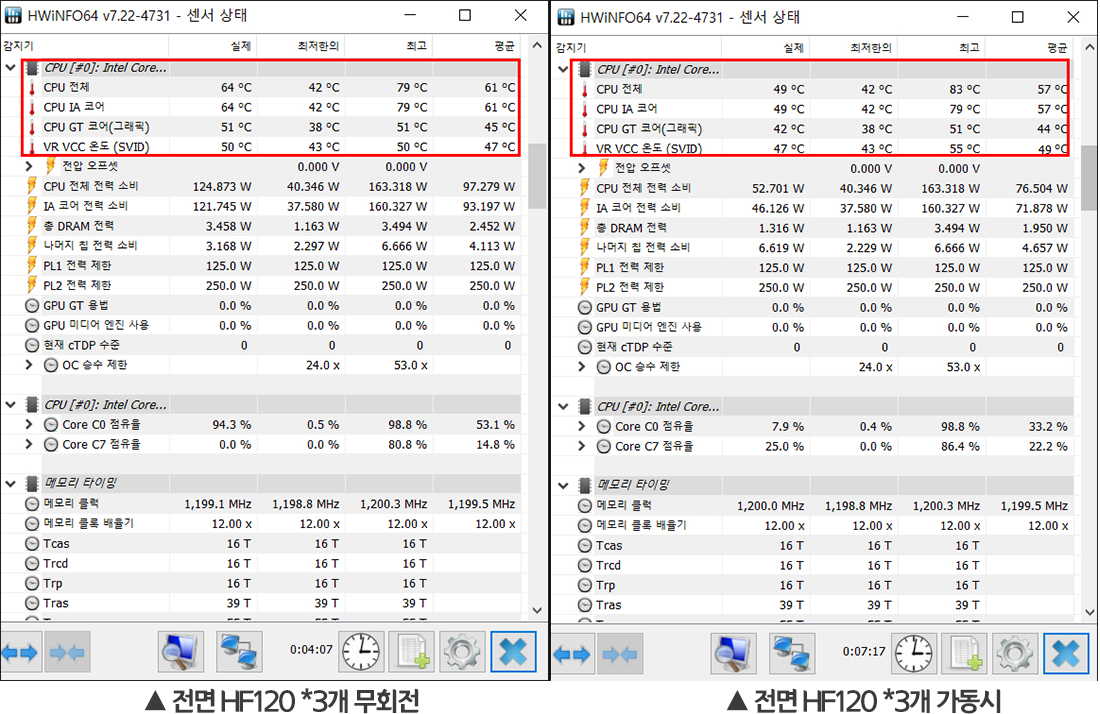1100x714 pixels.
Task: Click the scroll-up arrow in left window scrollbar
Action: point(537,46)
